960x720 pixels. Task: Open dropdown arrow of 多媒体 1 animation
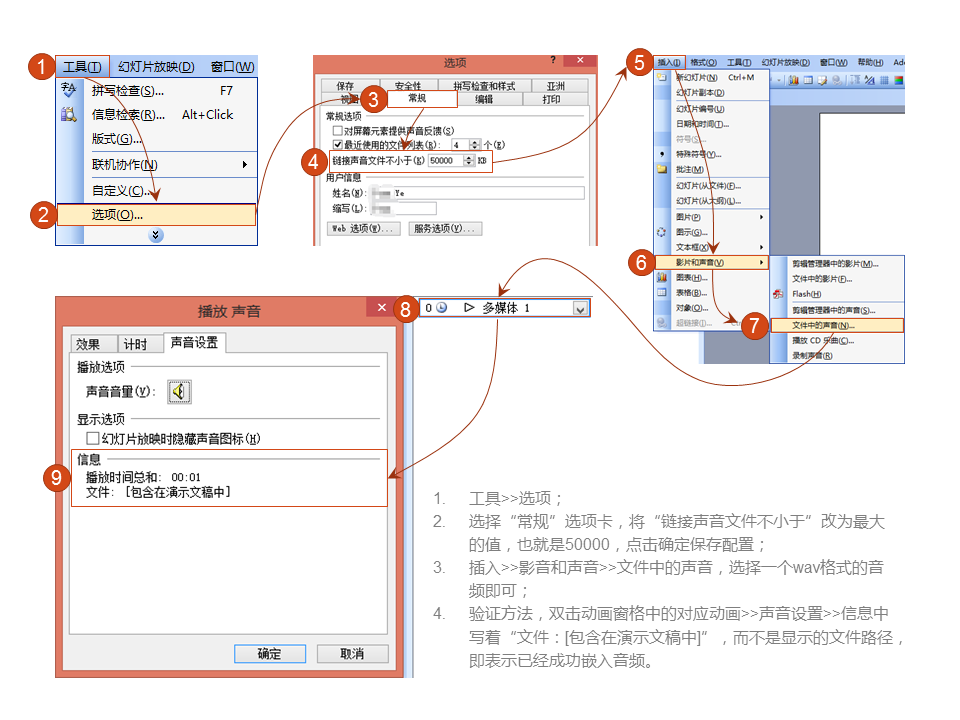580,309
